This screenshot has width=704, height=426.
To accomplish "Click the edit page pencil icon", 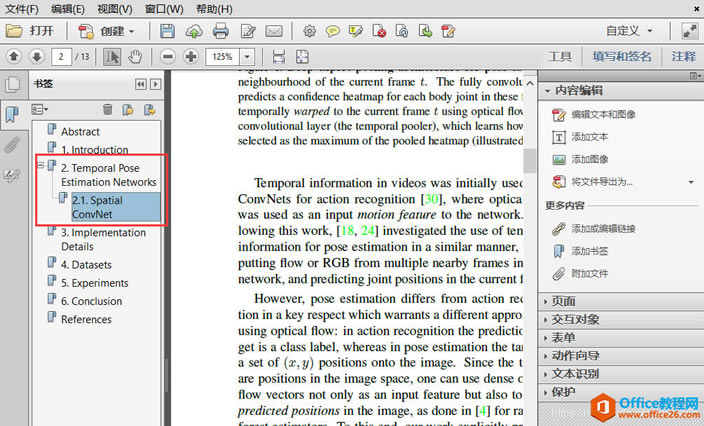I will (248, 31).
